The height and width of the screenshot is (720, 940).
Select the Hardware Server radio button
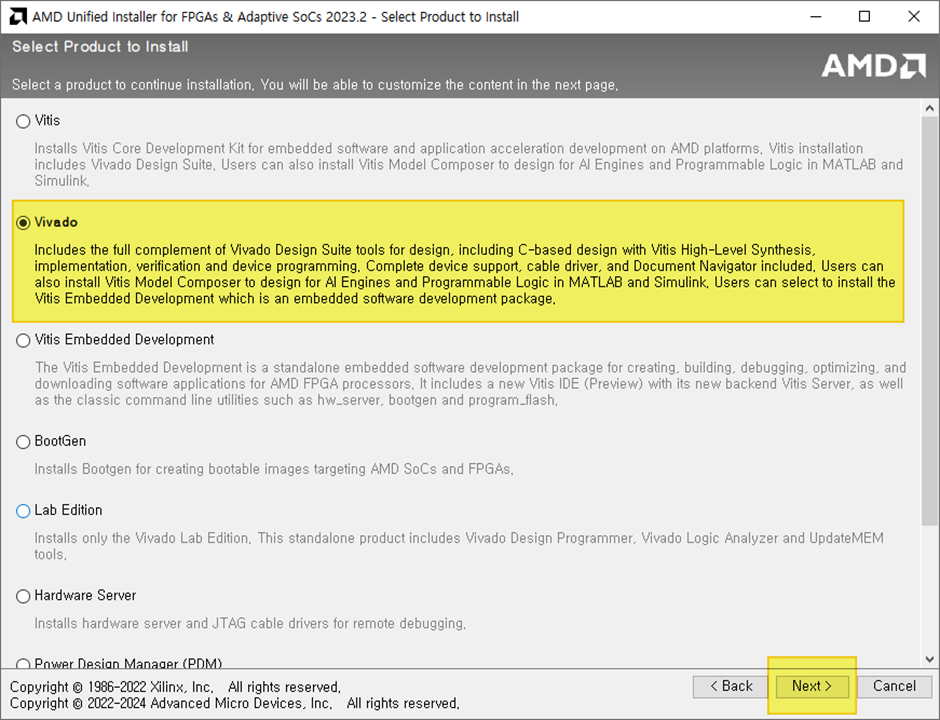point(23,596)
